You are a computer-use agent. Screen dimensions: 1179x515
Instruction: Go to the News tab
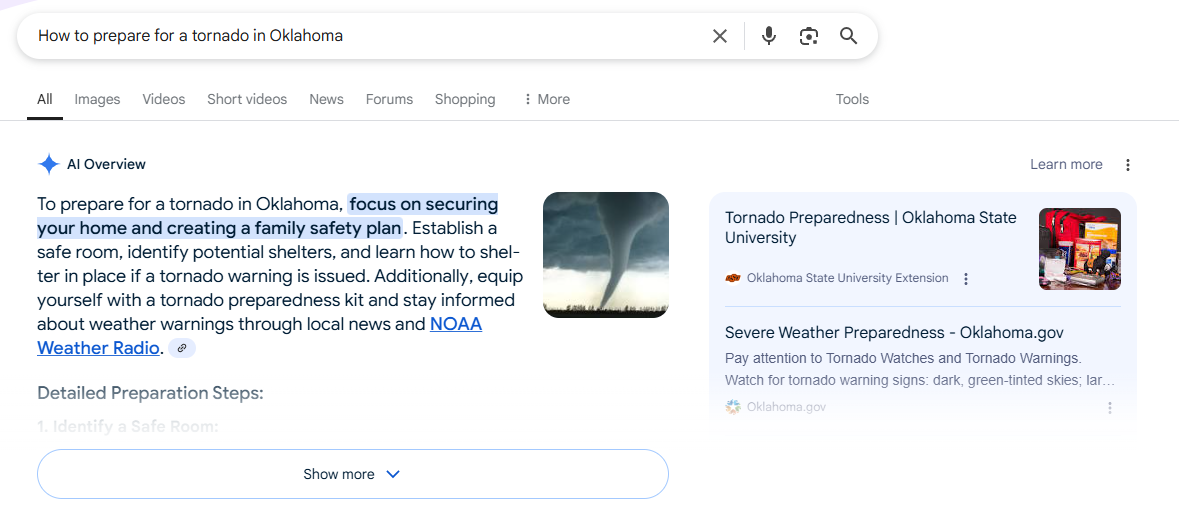click(326, 99)
